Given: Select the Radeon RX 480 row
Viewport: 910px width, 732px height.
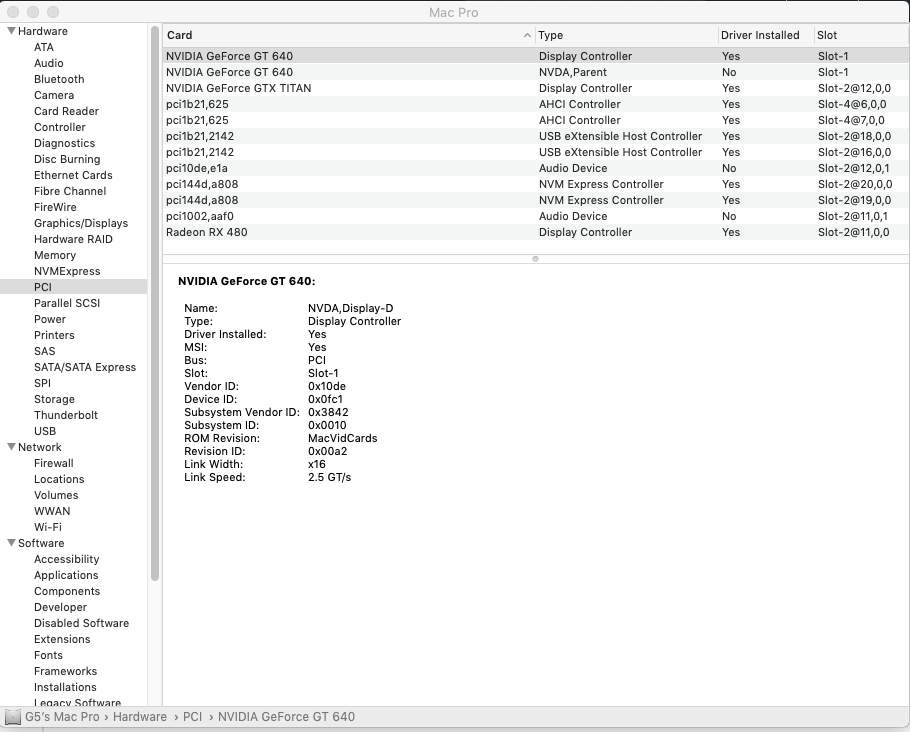Looking at the screenshot, I should tap(536, 232).
